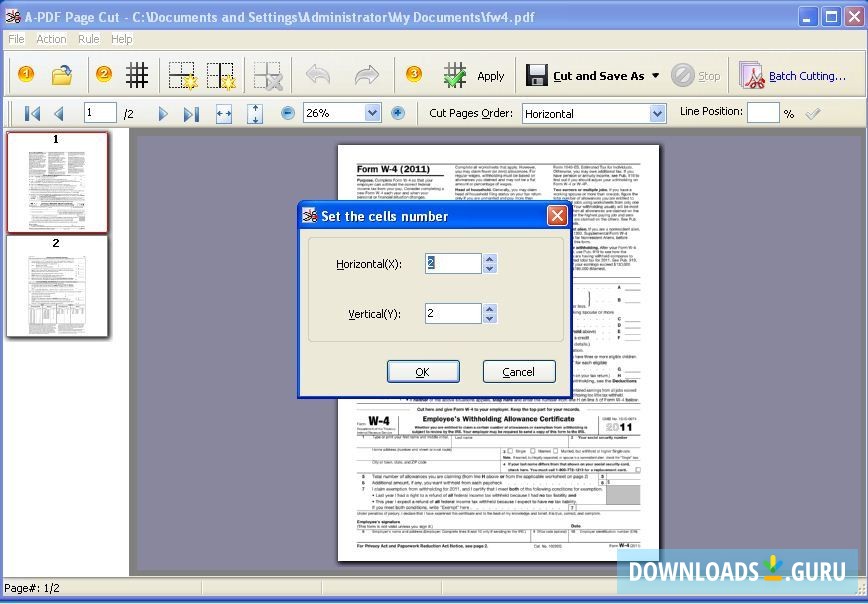Image resolution: width=868 pixels, height=604 pixels.
Task: Increase the Vertical(Y) cell count
Action: (489, 308)
